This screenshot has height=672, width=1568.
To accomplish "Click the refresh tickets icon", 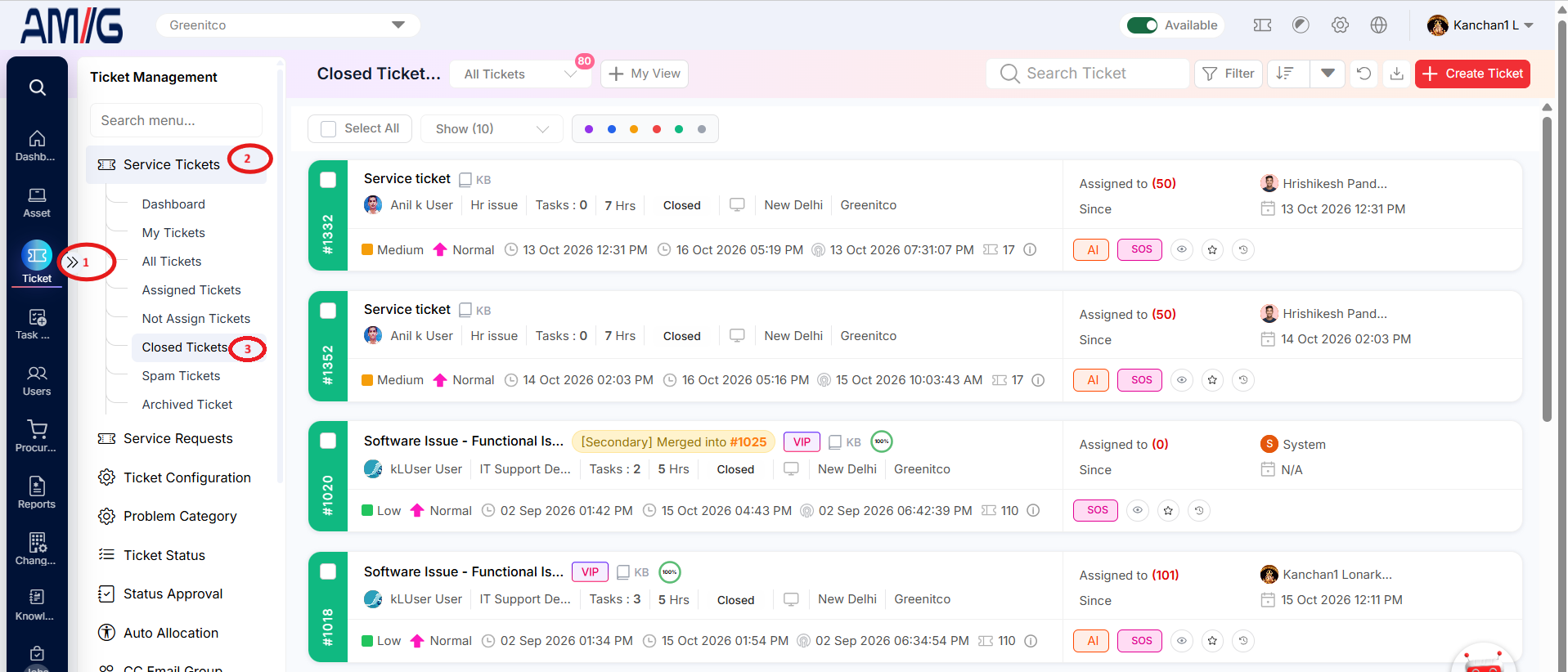I will (x=1364, y=74).
